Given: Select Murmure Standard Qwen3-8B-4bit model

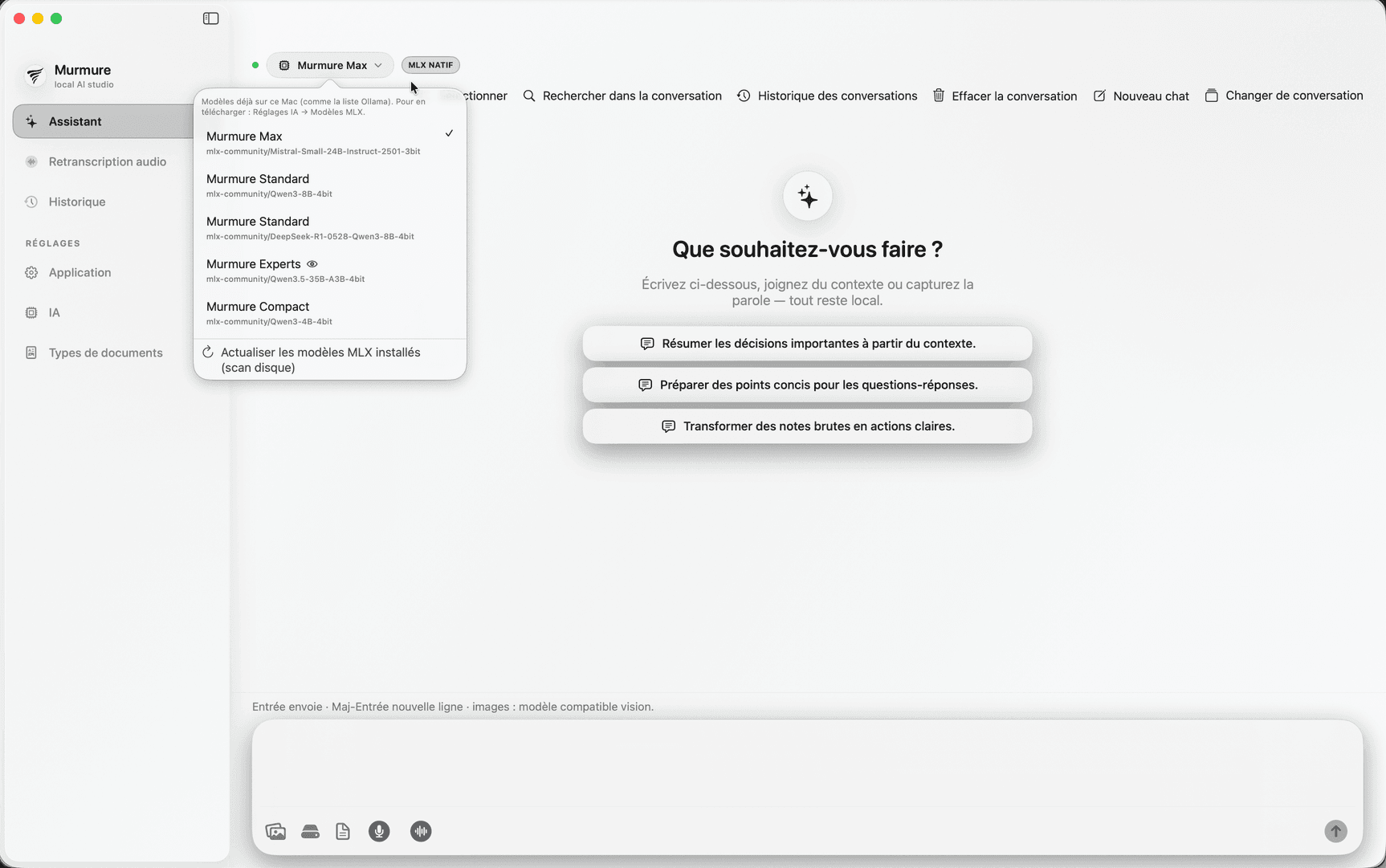Looking at the screenshot, I should pyautogui.click(x=330, y=185).
